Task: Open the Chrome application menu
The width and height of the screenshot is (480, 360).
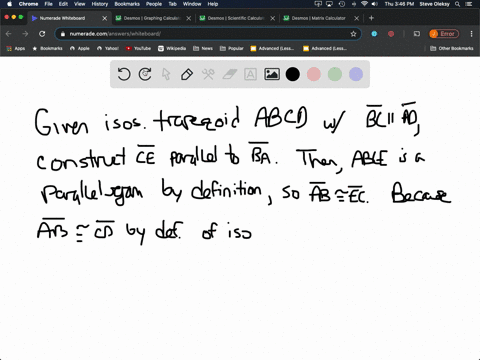Action: (28, 4)
